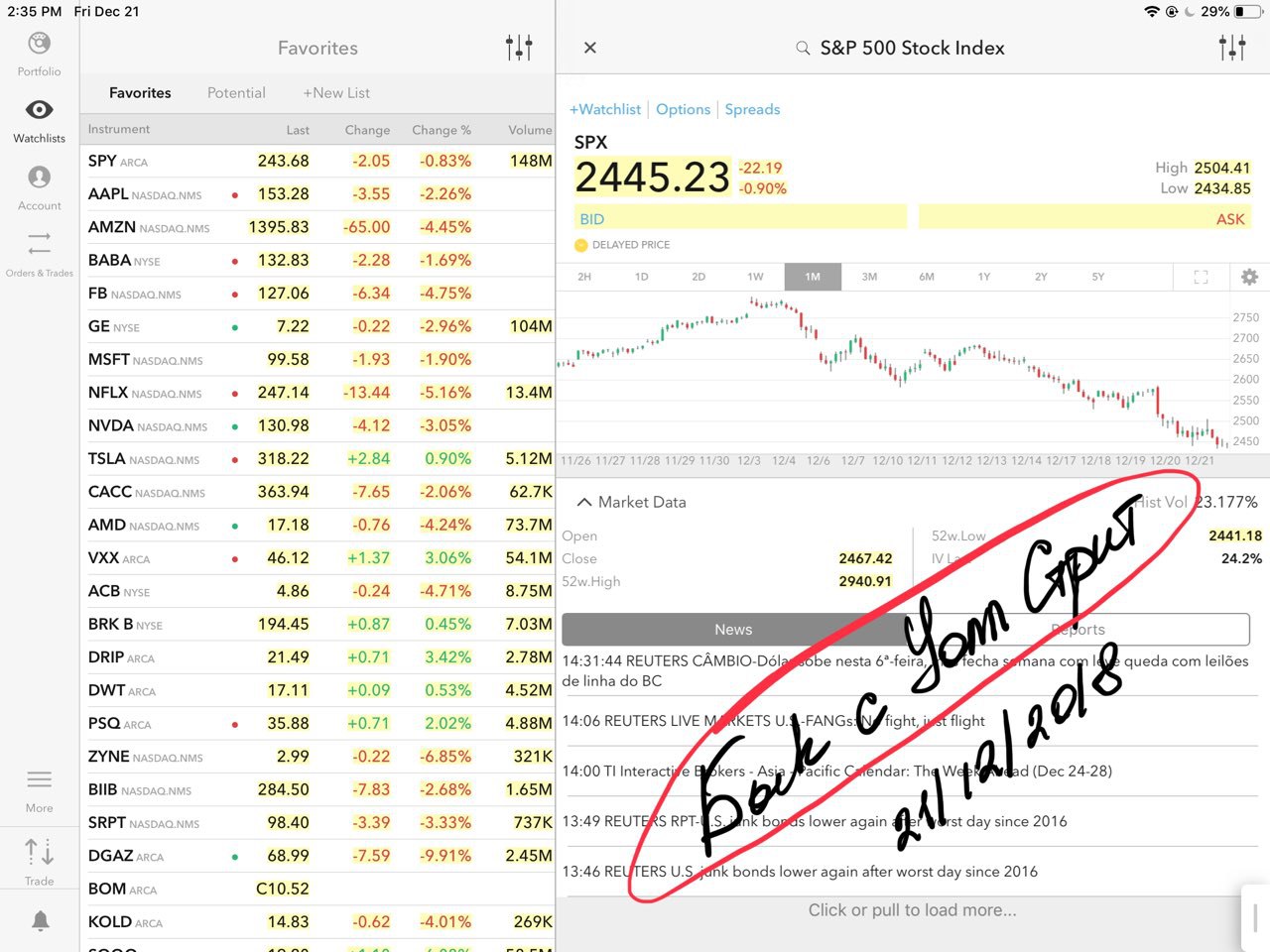The image size is (1270, 952).
Task: Open the DGAZ ARCA row
Action: (317, 856)
